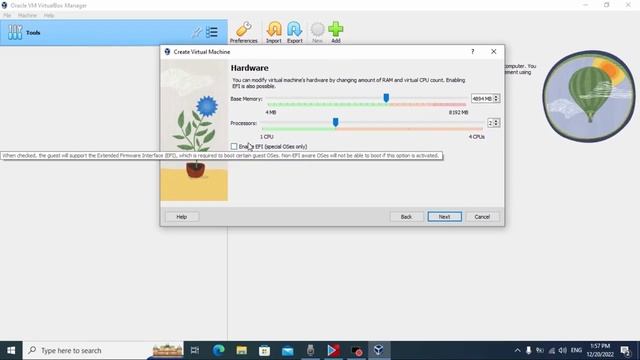Decrease Processors count with the down arrow
The height and width of the screenshot is (360, 640).
pos(496,125)
